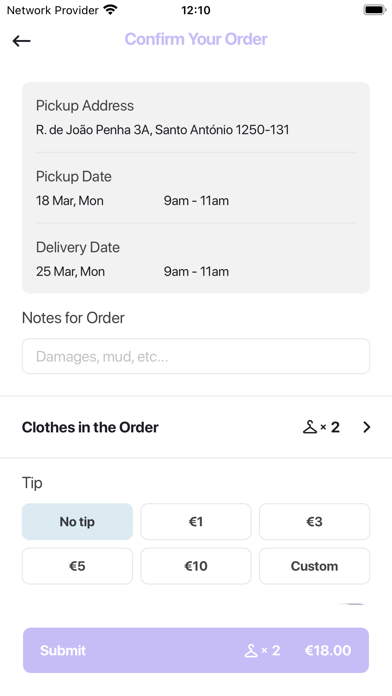Tap the back arrow icon
The image size is (392, 696).
tap(21, 41)
